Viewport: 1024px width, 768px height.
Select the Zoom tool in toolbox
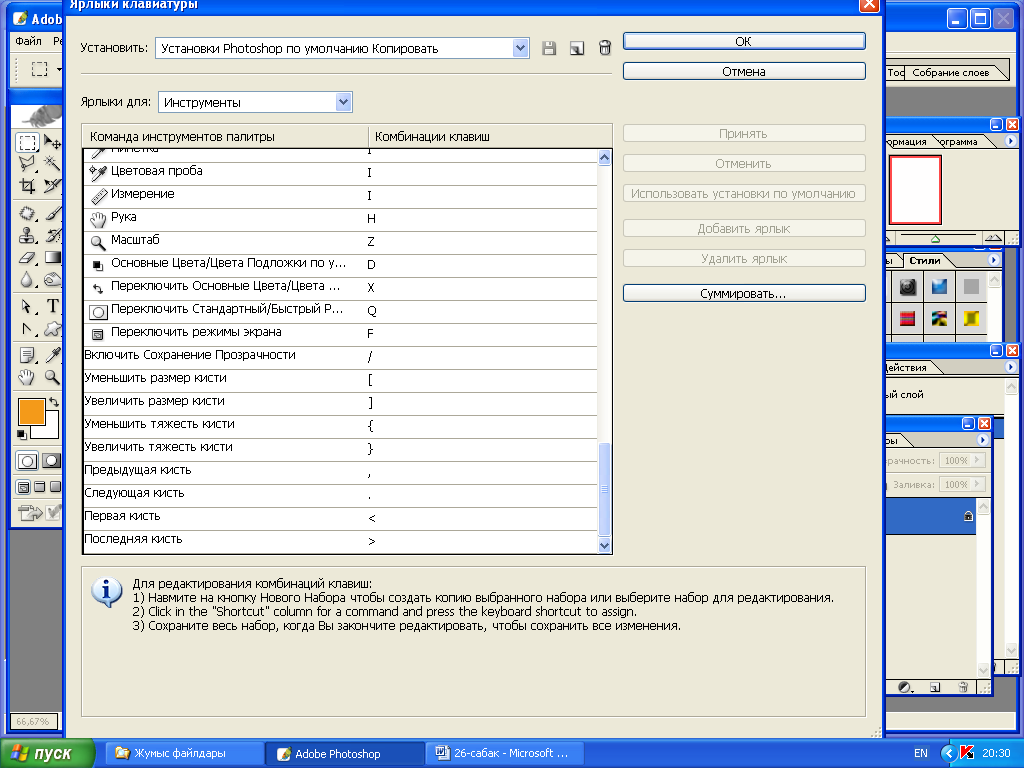click(x=52, y=377)
